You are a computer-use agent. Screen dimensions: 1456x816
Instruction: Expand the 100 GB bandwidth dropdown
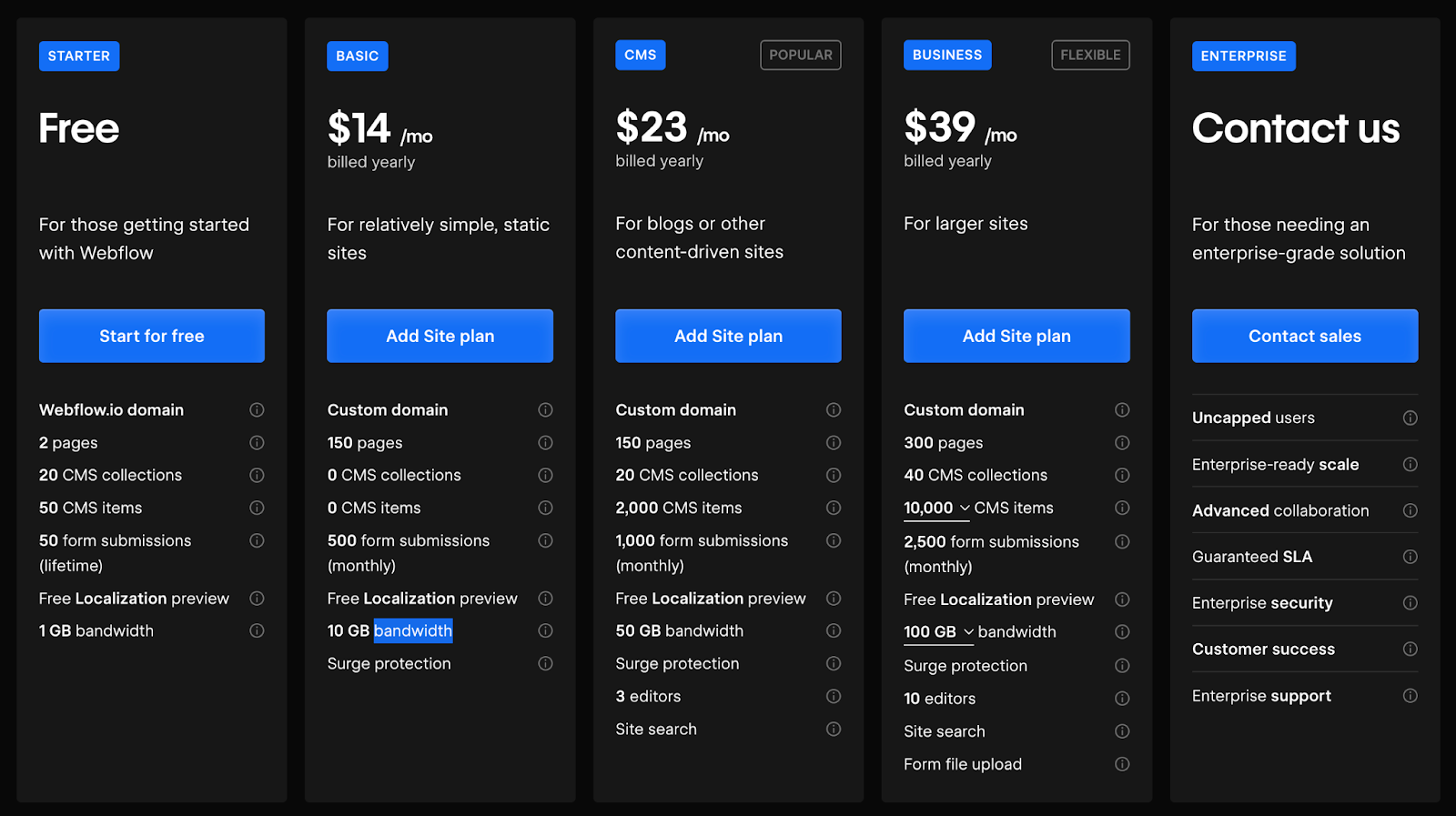pos(939,632)
